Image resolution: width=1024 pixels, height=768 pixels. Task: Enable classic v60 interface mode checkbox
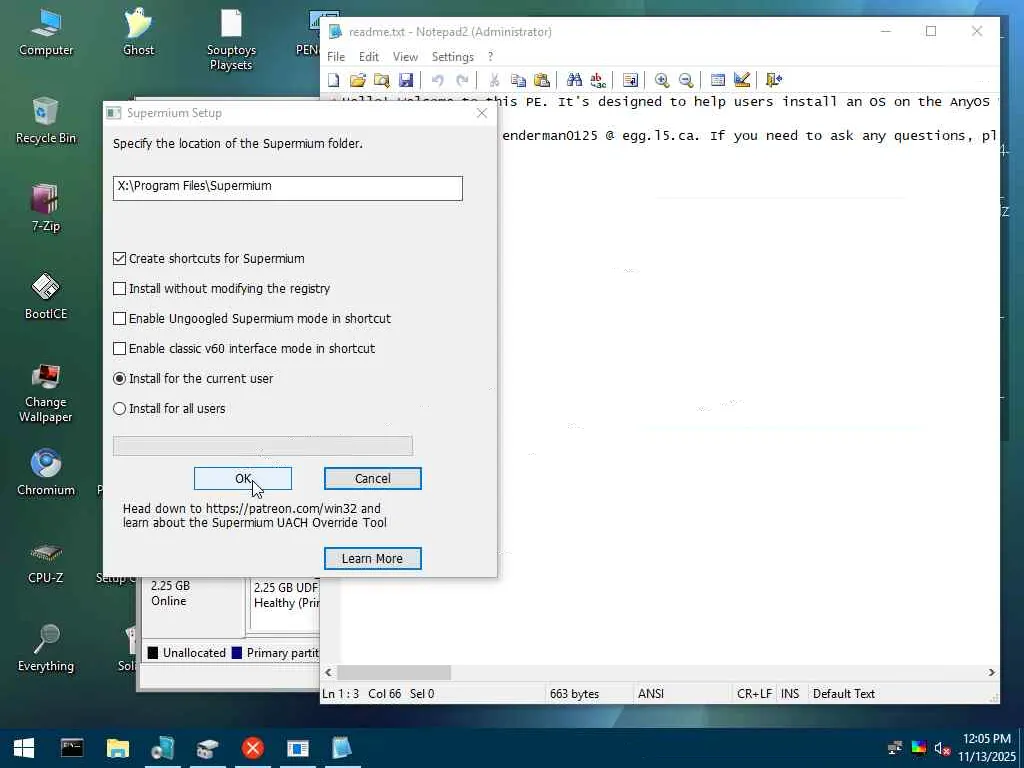coord(119,349)
